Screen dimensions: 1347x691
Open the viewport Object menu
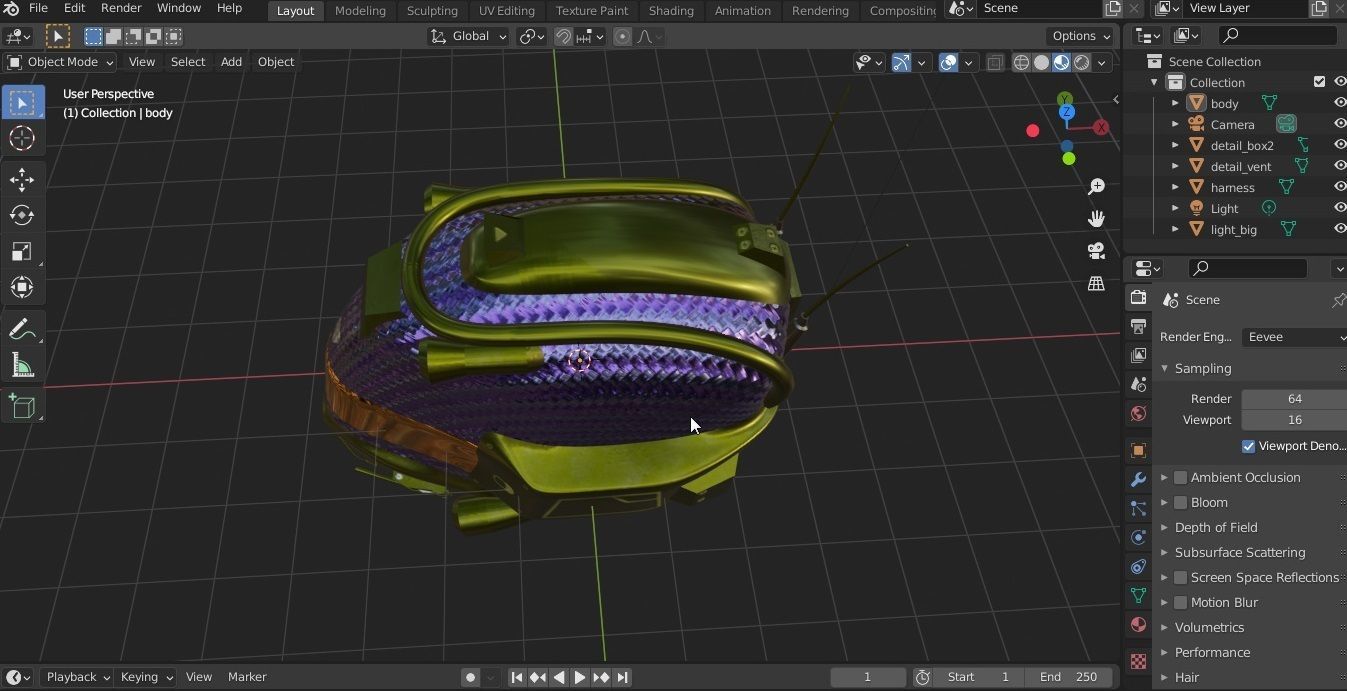tap(276, 62)
